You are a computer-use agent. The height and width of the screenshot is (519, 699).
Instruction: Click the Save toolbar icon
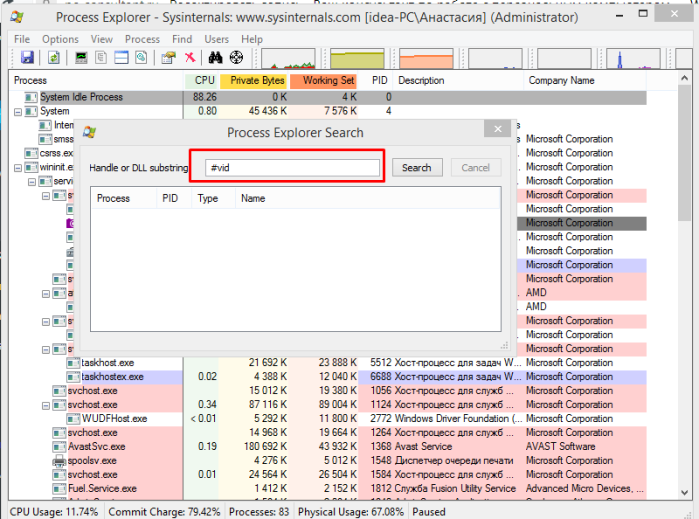[28, 58]
